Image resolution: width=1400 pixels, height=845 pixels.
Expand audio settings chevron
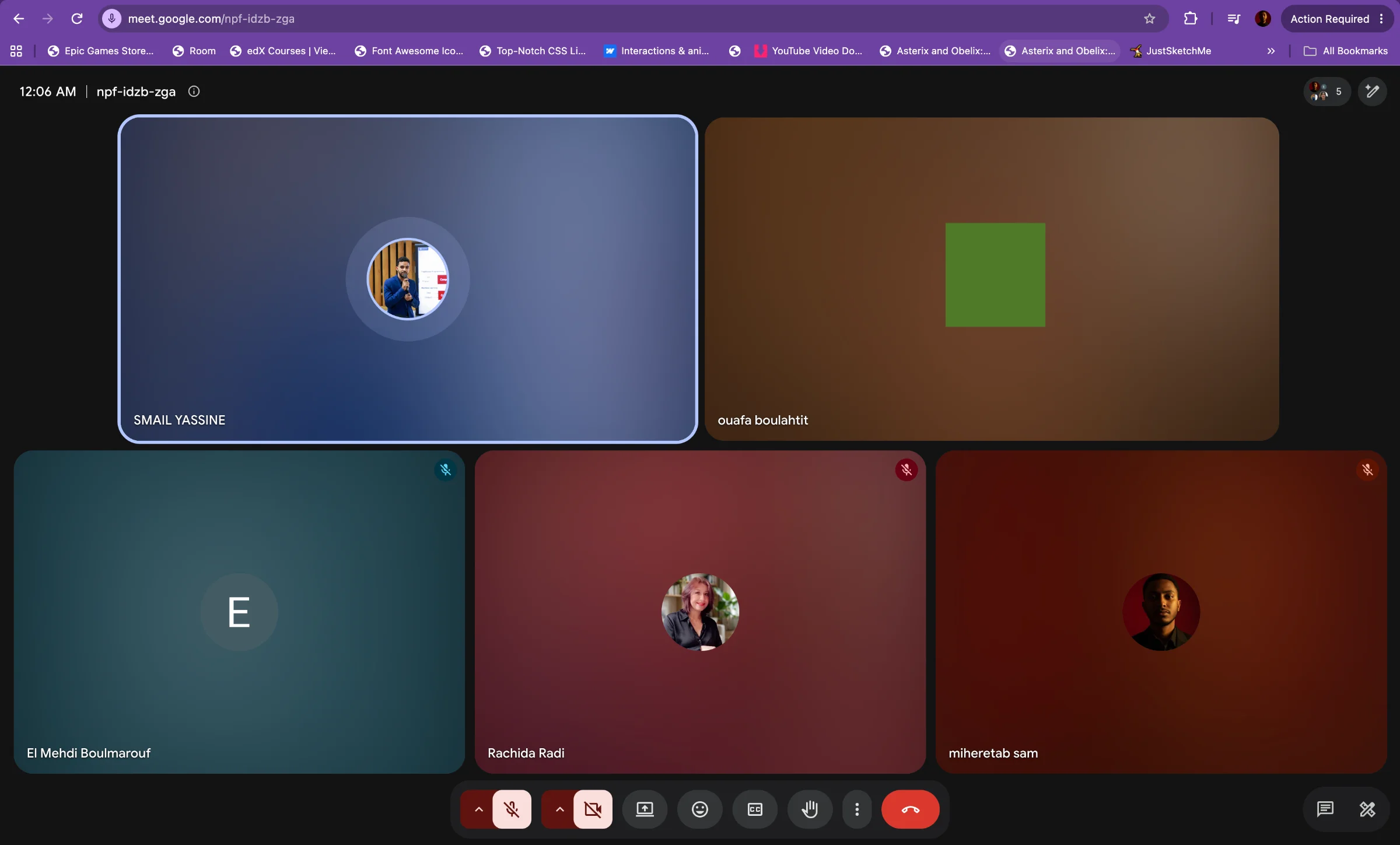[x=478, y=809]
